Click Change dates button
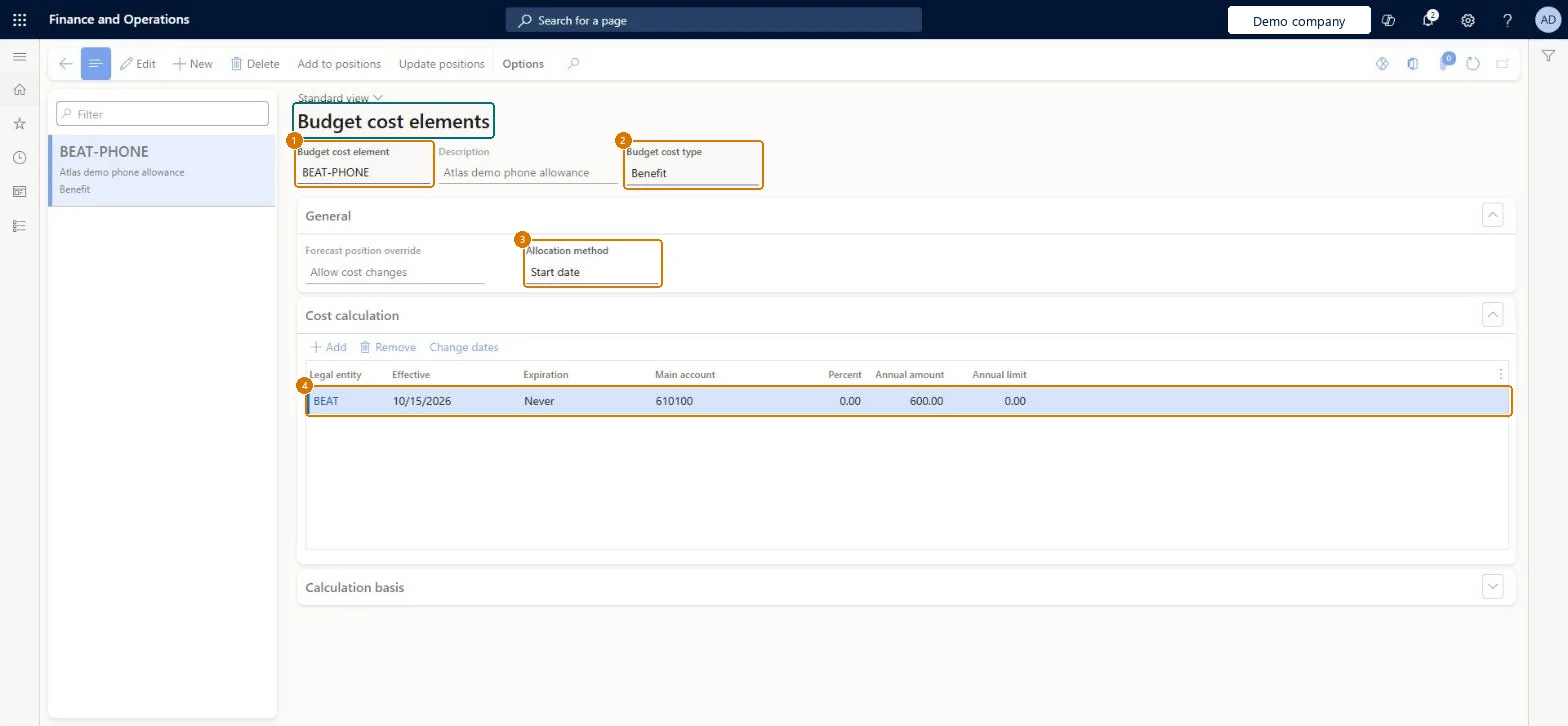The height and width of the screenshot is (726, 1568). (x=464, y=347)
